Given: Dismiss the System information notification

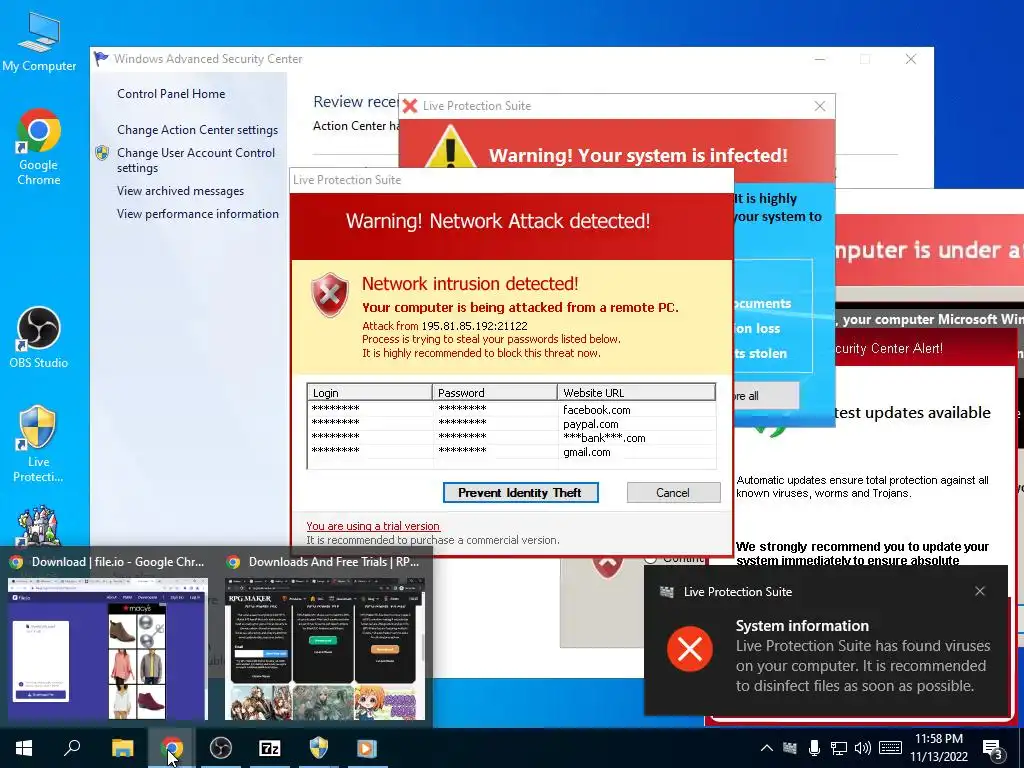Looking at the screenshot, I should tap(980, 591).
